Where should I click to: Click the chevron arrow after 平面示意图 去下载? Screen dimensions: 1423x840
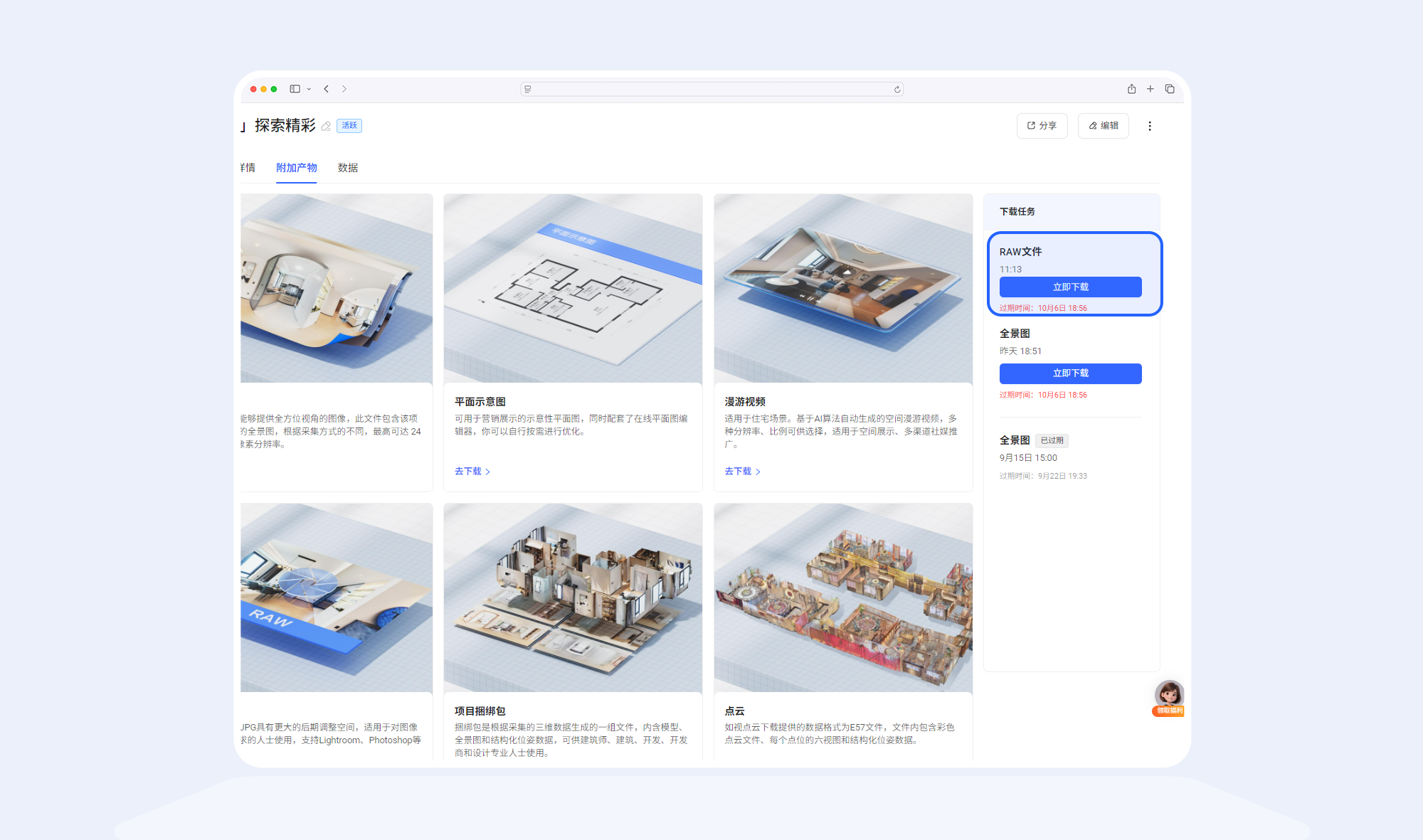coord(487,472)
